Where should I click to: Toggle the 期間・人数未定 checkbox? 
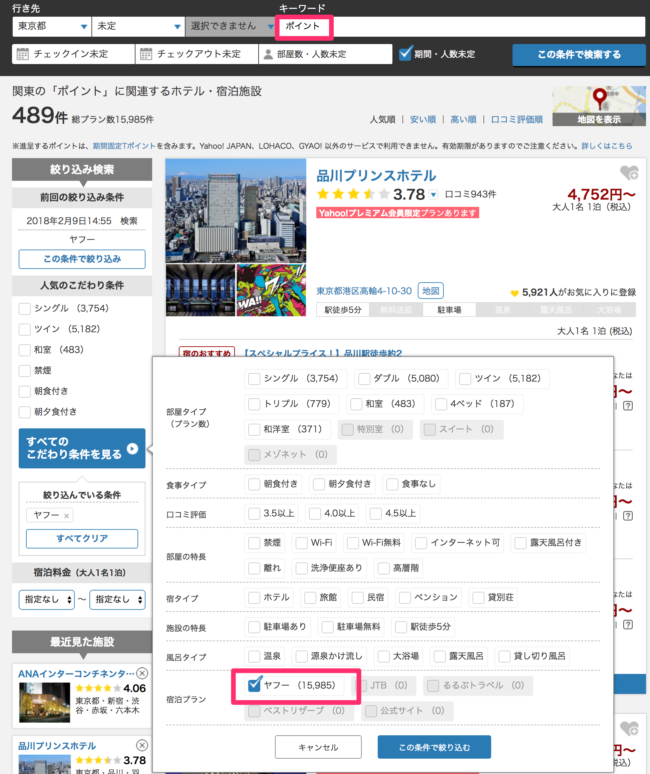click(406, 53)
